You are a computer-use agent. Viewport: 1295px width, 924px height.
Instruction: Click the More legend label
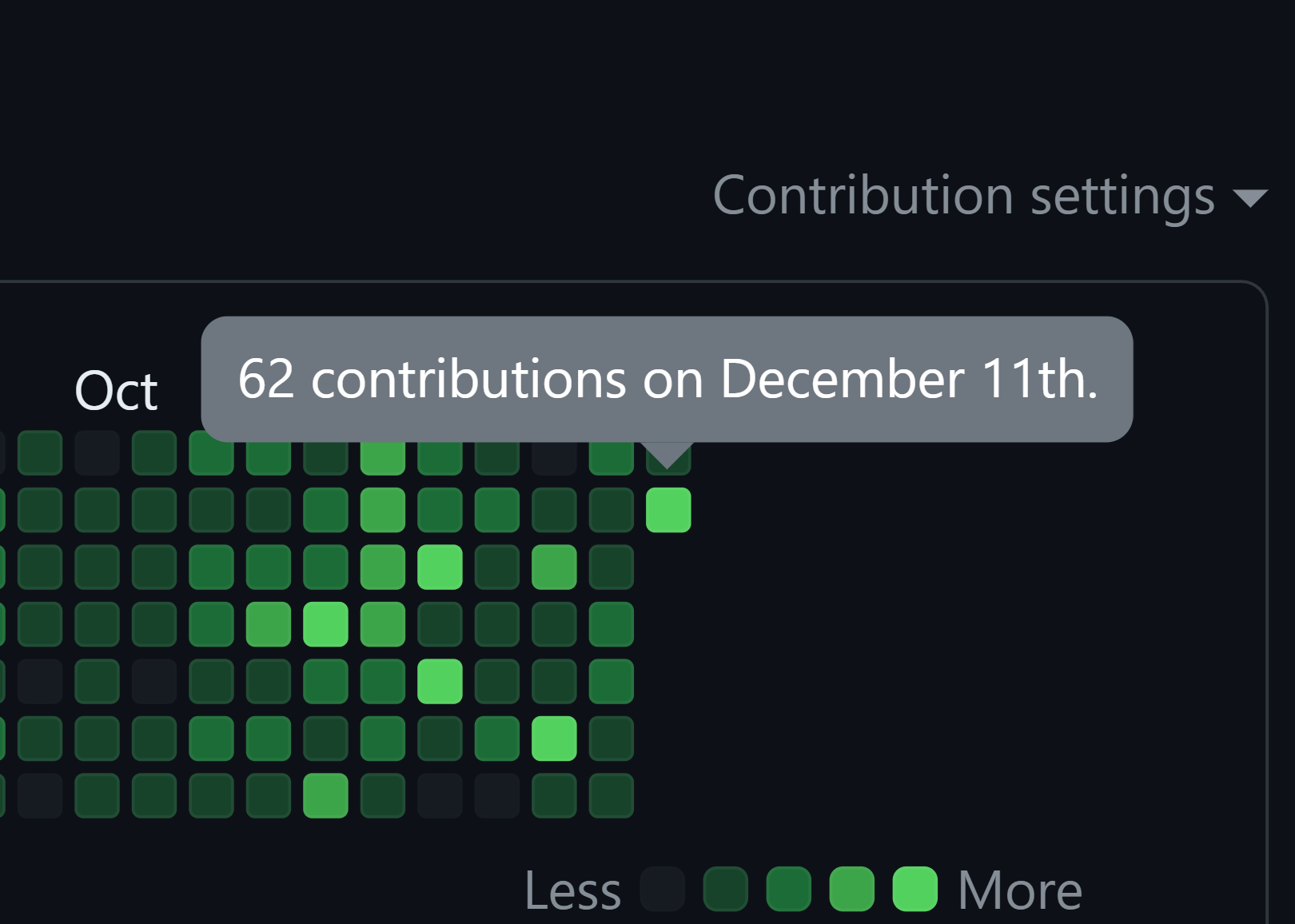click(1020, 890)
